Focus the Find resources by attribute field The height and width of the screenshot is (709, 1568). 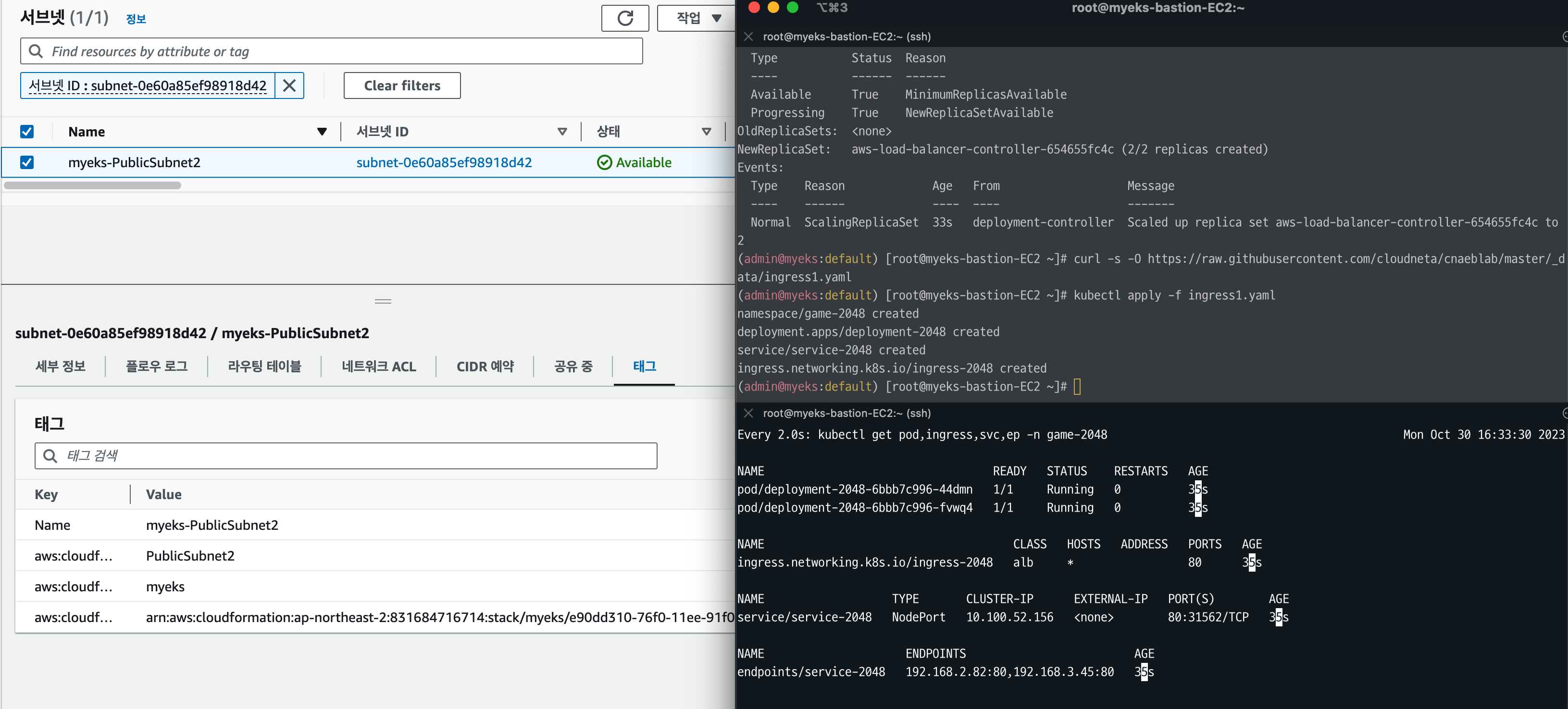pos(331,51)
